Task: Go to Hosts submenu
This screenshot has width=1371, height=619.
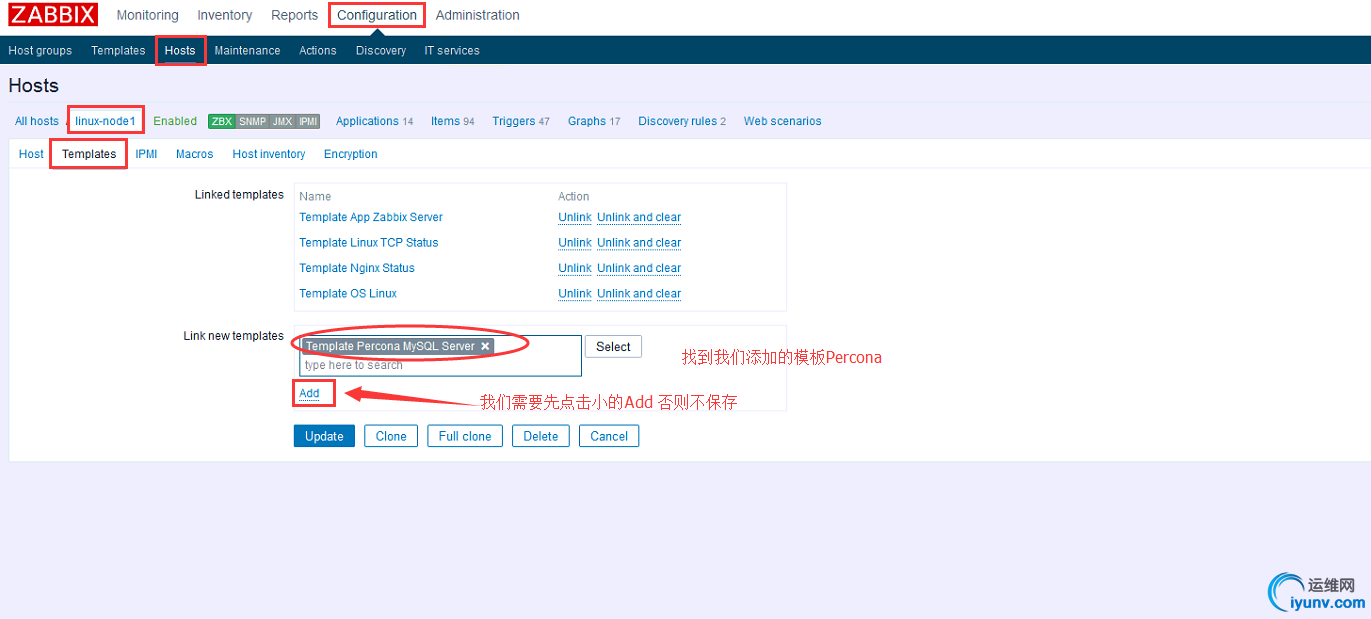Action: click(x=180, y=50)
